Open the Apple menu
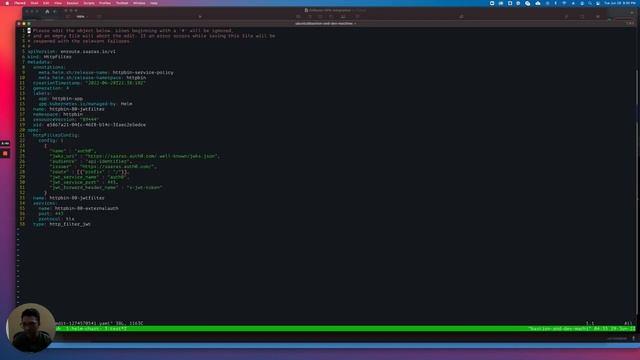The width and height of the screenshot is (640, 360). click(7, 3)
